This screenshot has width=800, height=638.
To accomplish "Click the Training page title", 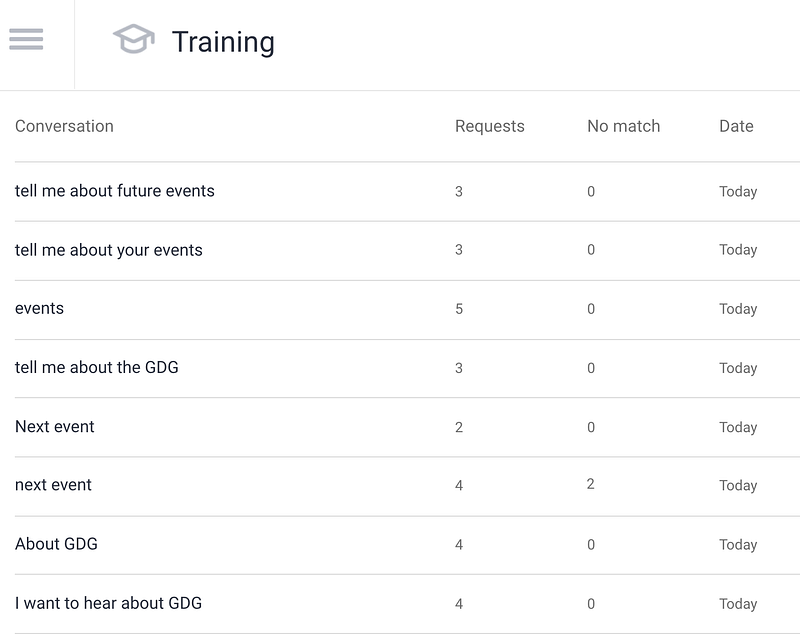I will tap(223, 42).
